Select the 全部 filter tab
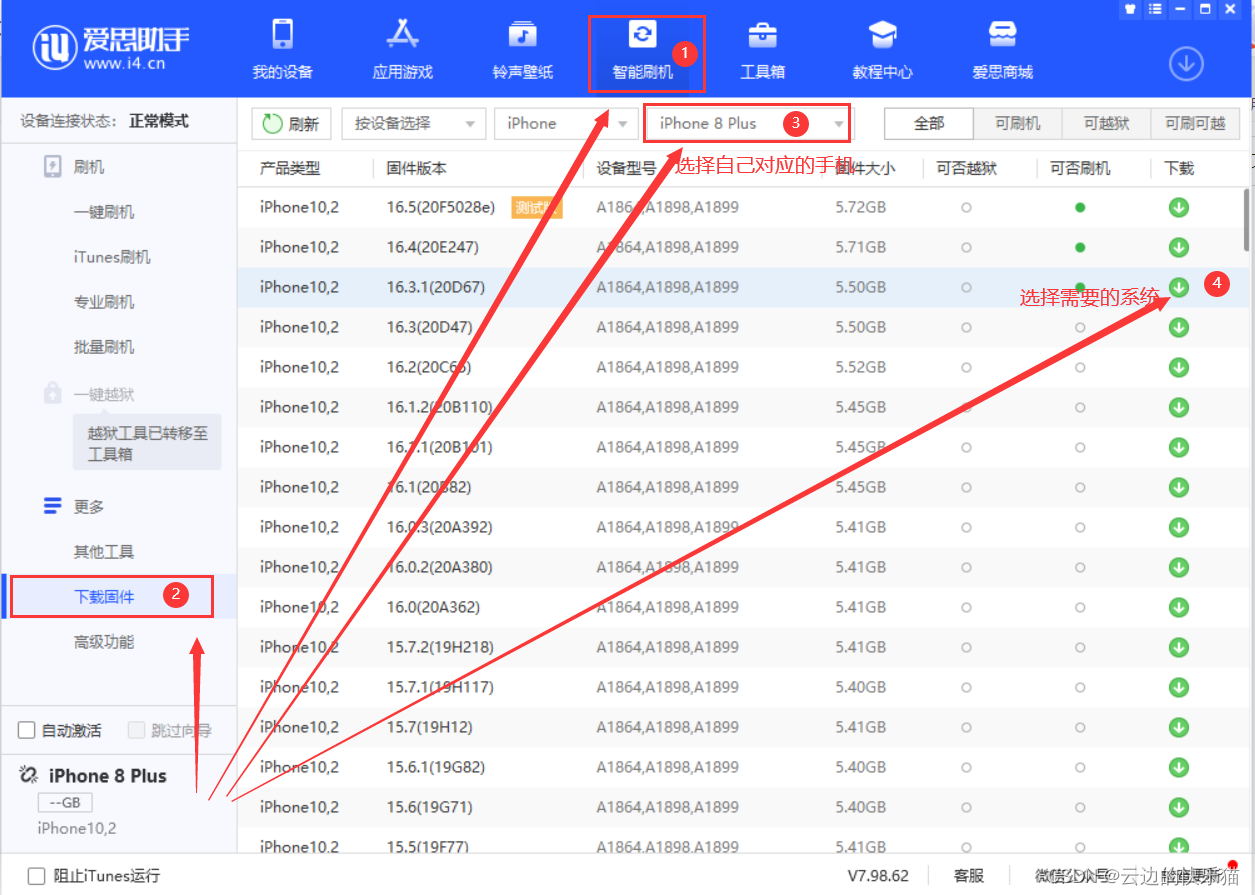The height and width of the screenshot is (895, 1255). click(x=929, y=123)
